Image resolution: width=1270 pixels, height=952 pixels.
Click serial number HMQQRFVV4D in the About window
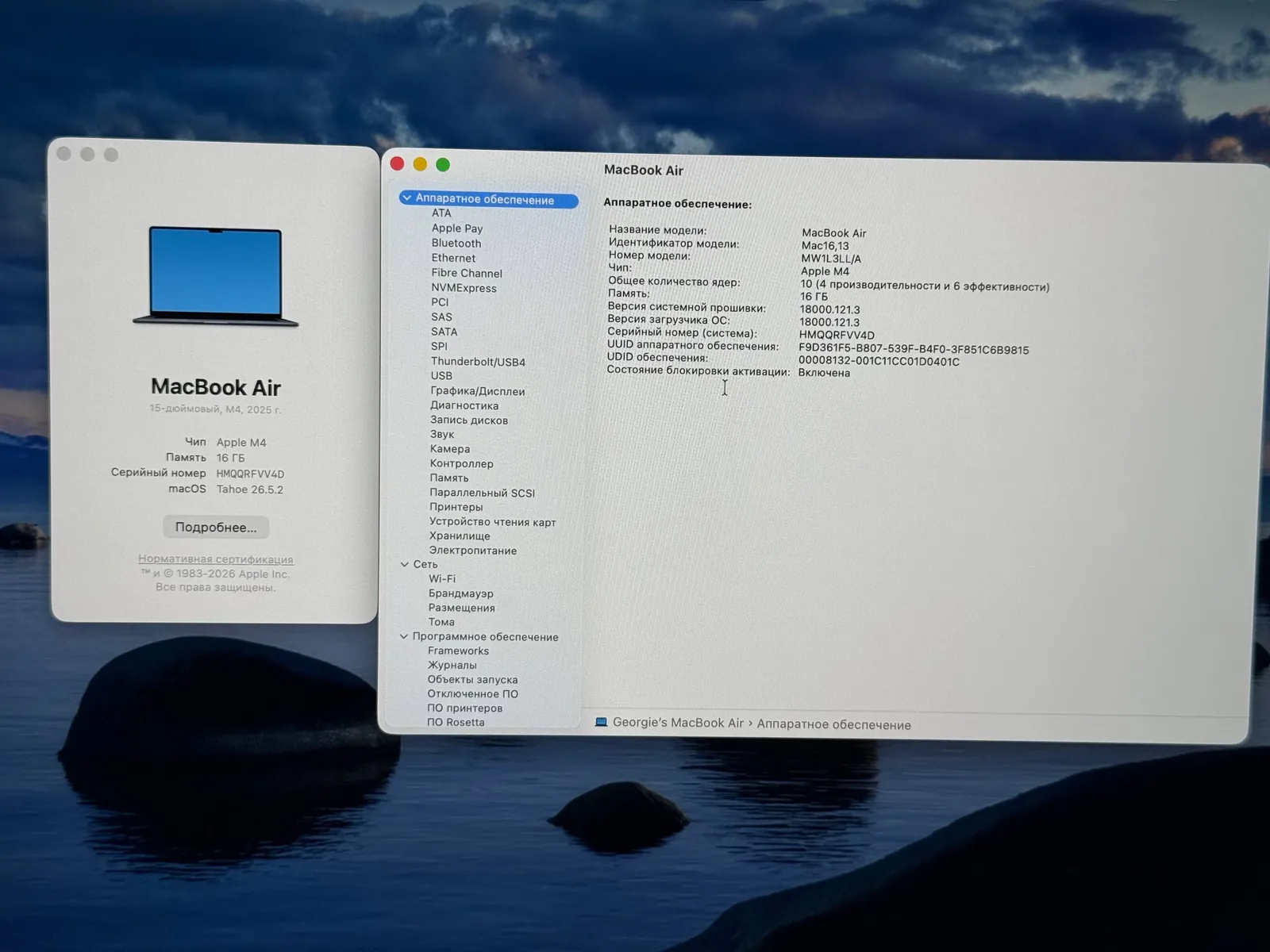[250, 474]
